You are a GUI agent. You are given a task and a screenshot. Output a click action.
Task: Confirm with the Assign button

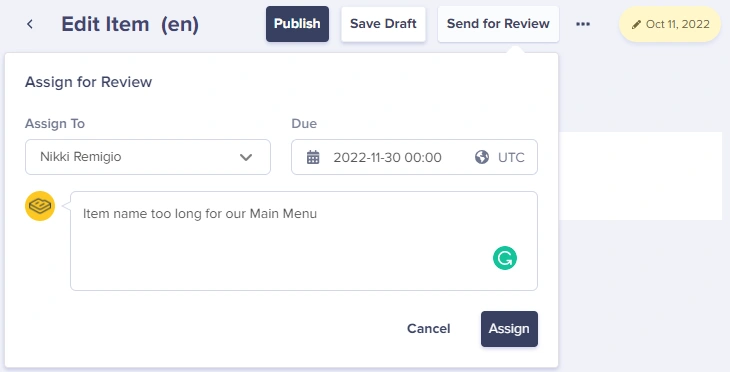pyautogui.click(x=509, y=329)
